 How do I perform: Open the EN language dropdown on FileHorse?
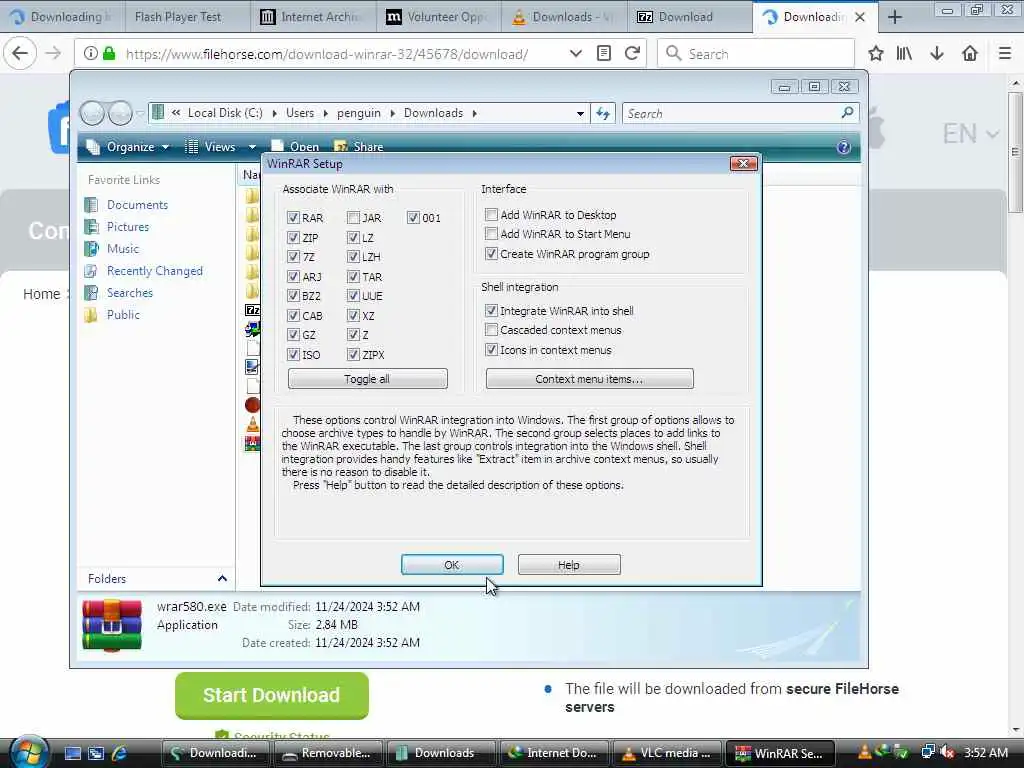click(970, 134)
